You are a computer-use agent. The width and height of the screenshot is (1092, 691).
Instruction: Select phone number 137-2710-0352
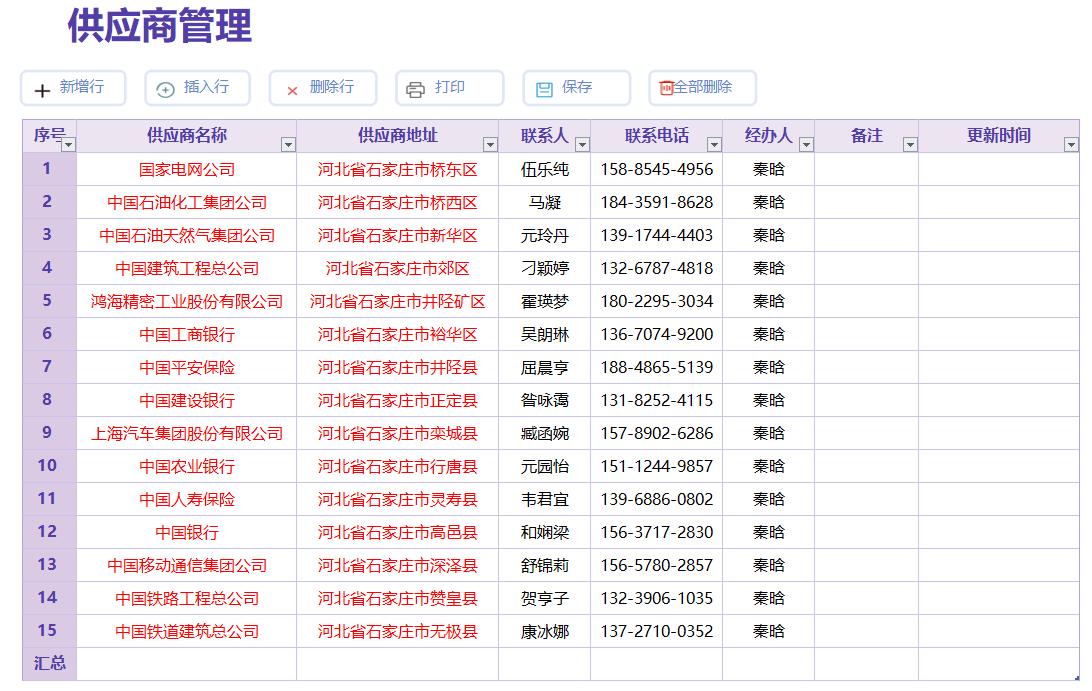657,631
